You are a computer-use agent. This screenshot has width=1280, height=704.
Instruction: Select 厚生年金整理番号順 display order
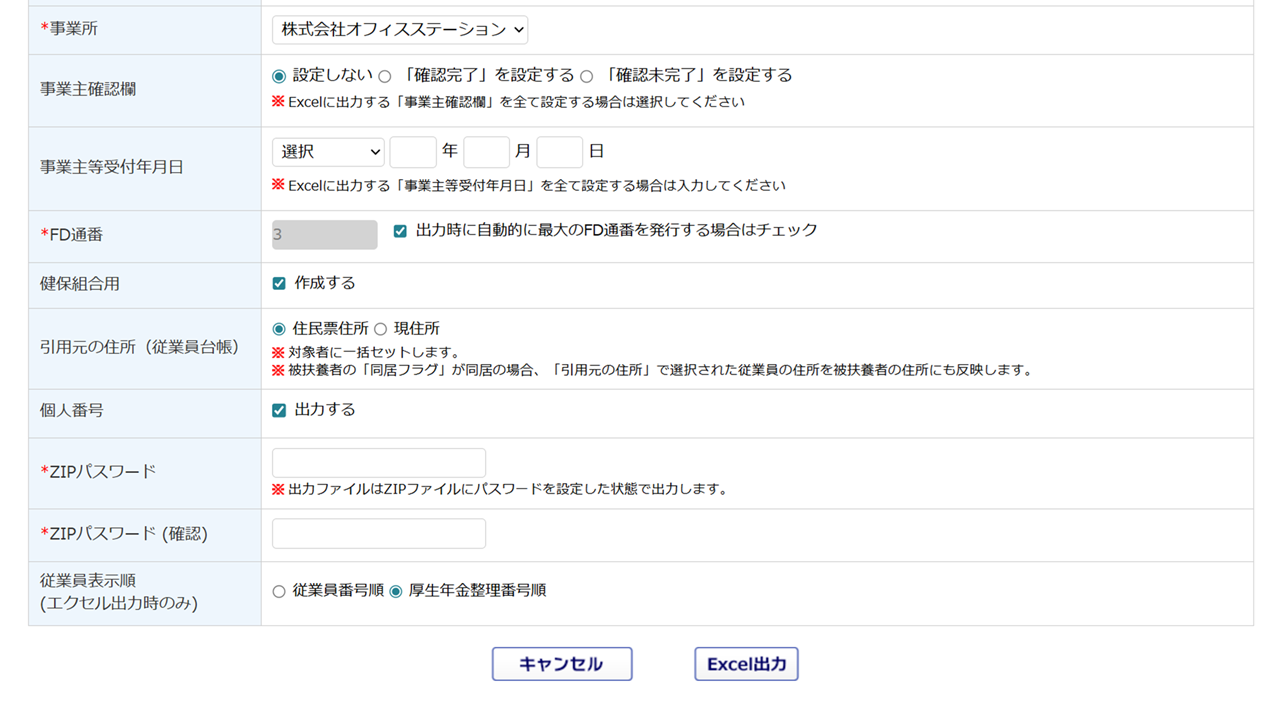coord(396,592)
